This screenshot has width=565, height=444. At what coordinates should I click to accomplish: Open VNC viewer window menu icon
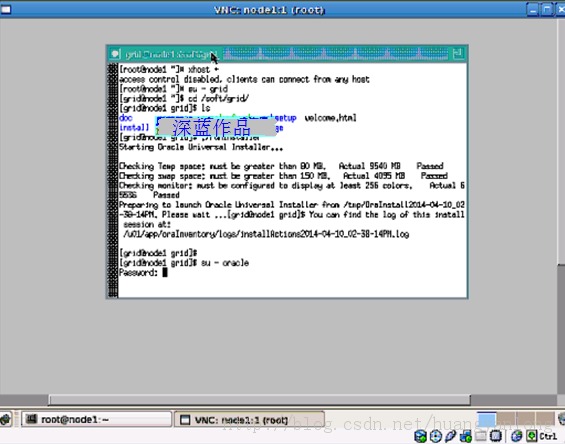point(6,9)
